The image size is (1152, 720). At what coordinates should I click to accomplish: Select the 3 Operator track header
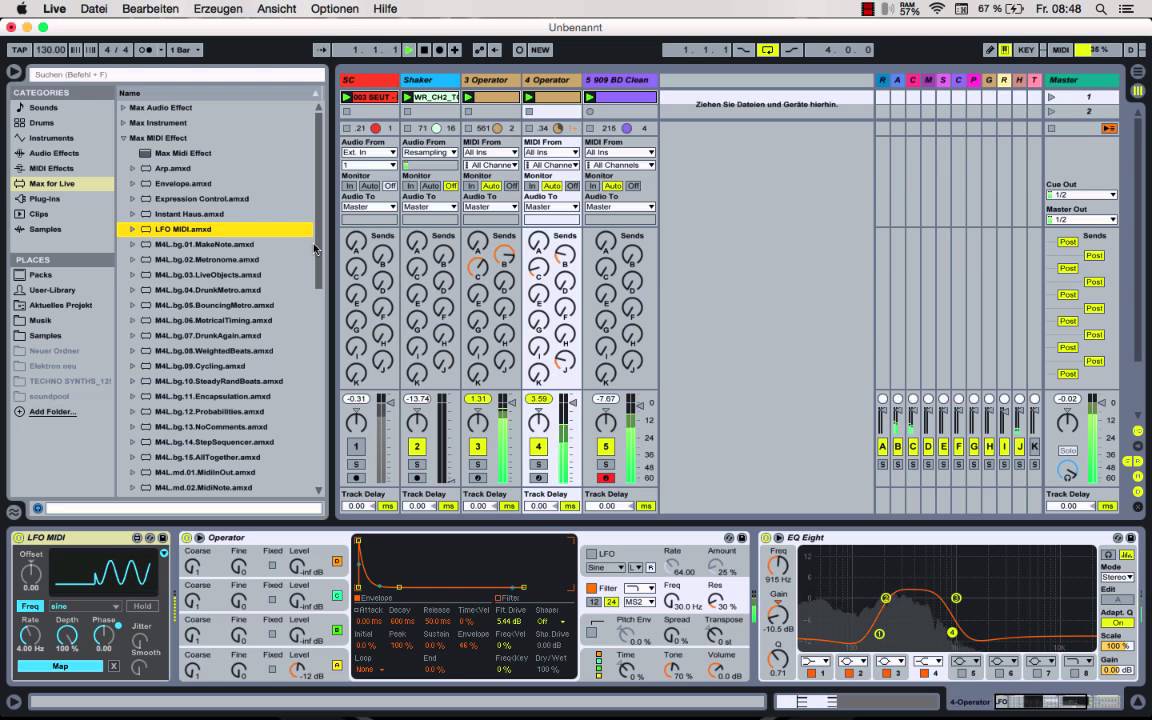click(x=491, y=79)
